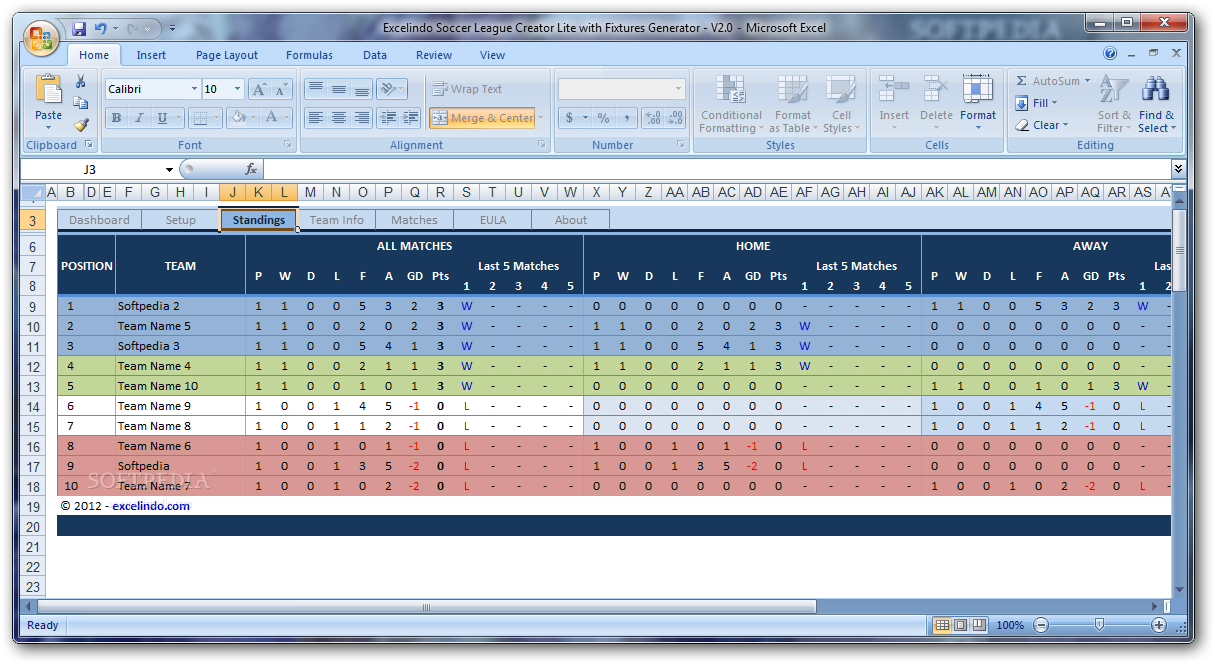
Task: Toggle Italic formatting
Action: pos(139,118)
